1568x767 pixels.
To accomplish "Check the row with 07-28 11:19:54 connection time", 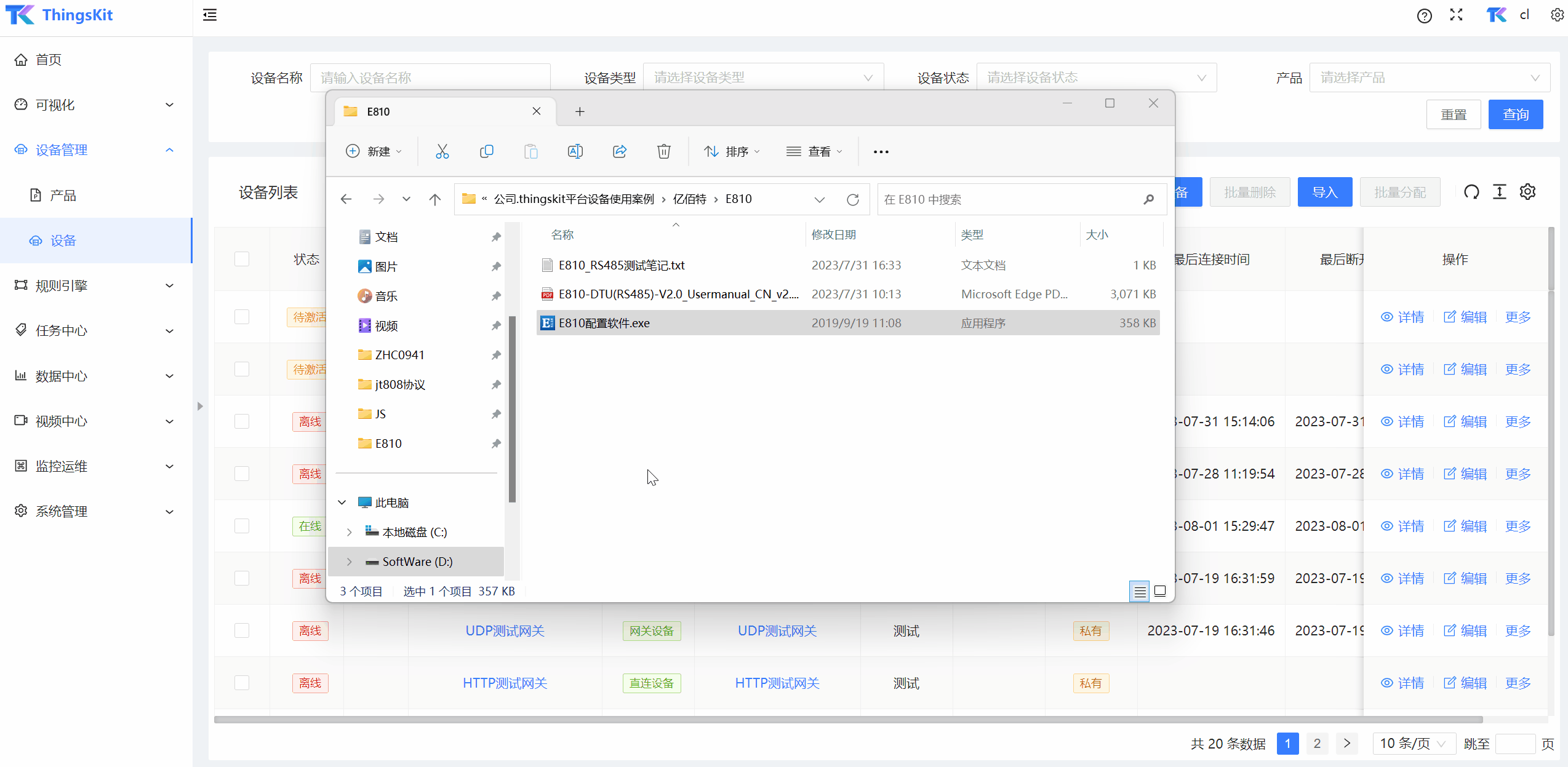I will (242, 474).
